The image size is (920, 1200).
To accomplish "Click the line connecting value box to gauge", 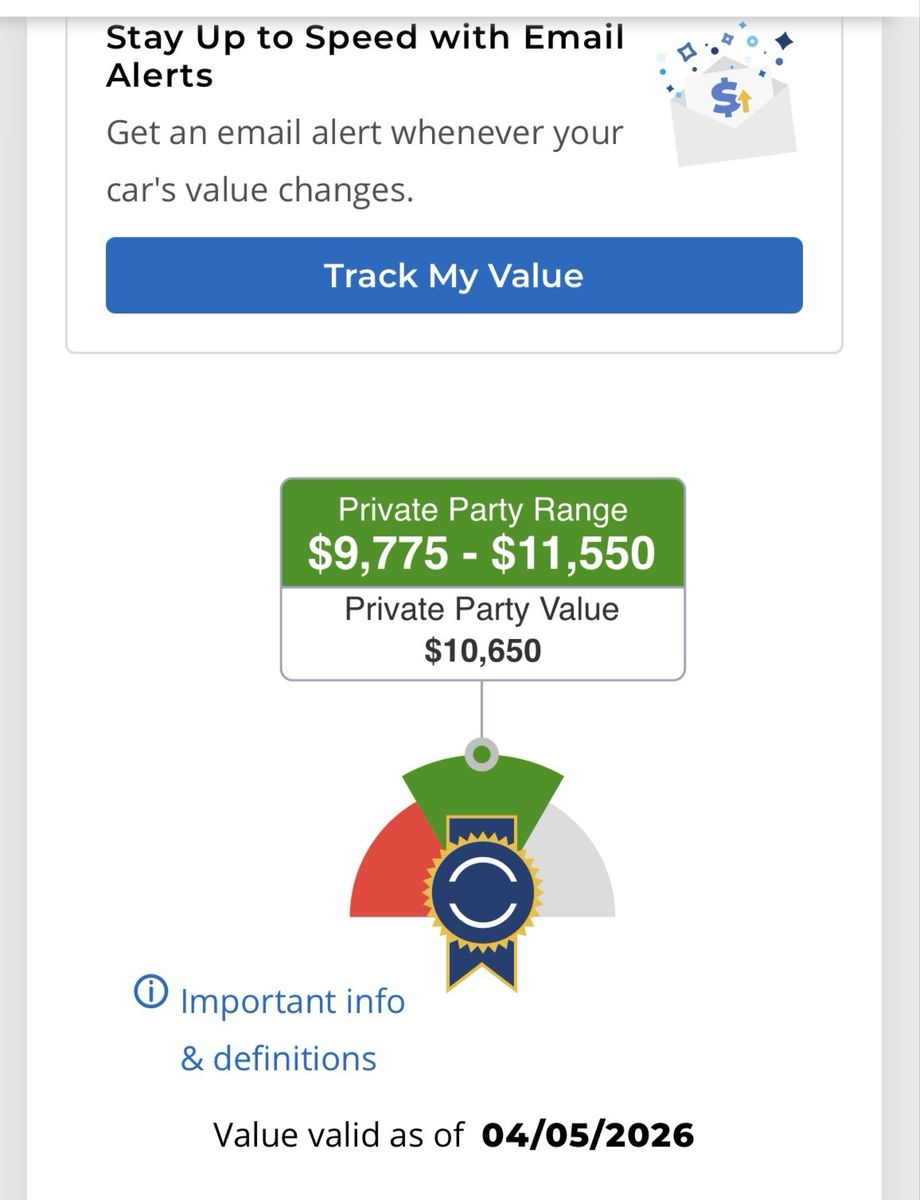I will [482, 710].
